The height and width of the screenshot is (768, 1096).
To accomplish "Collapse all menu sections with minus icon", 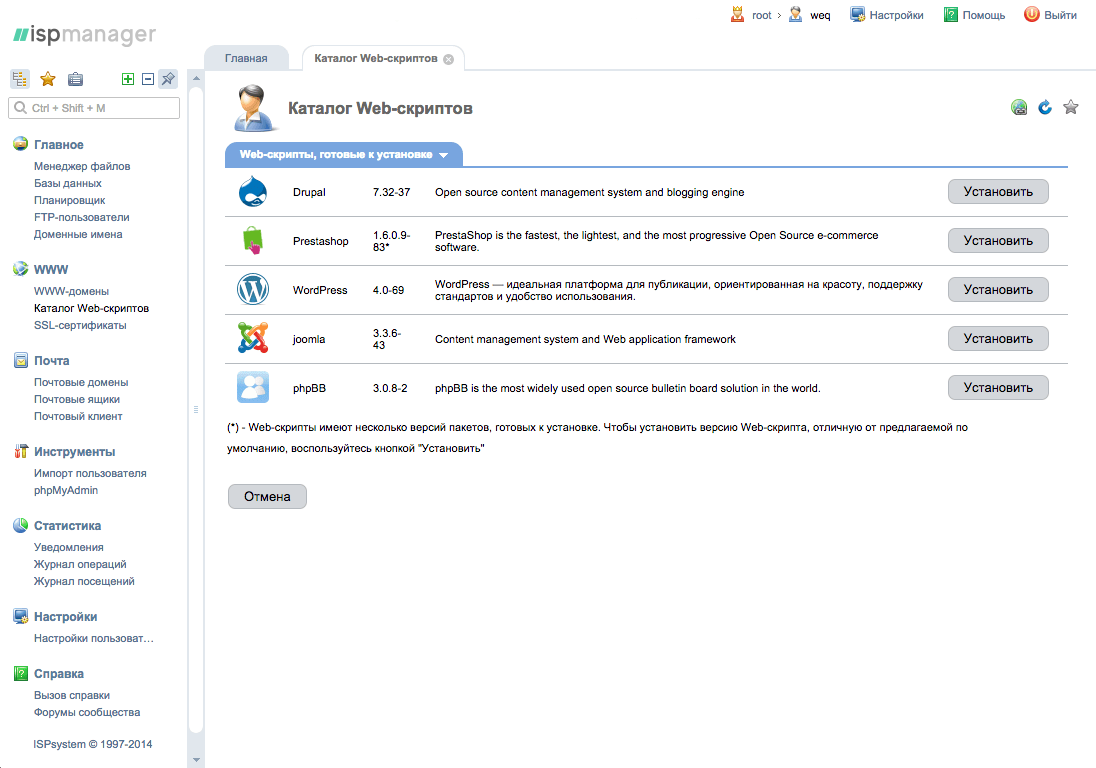I will (148, 79).
